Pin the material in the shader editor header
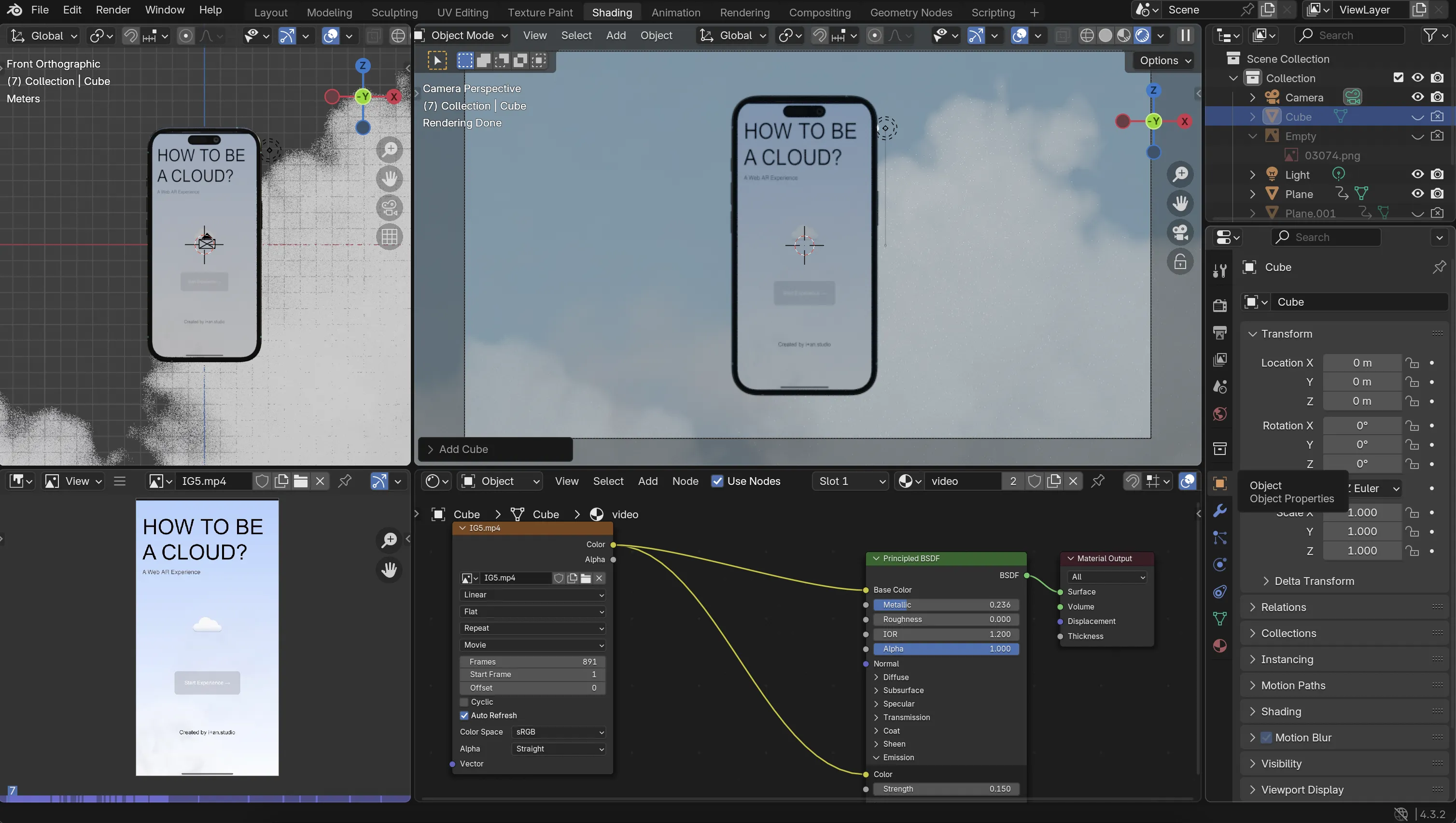Screen dimensions: 1456x823 [x=1098, y=481]
